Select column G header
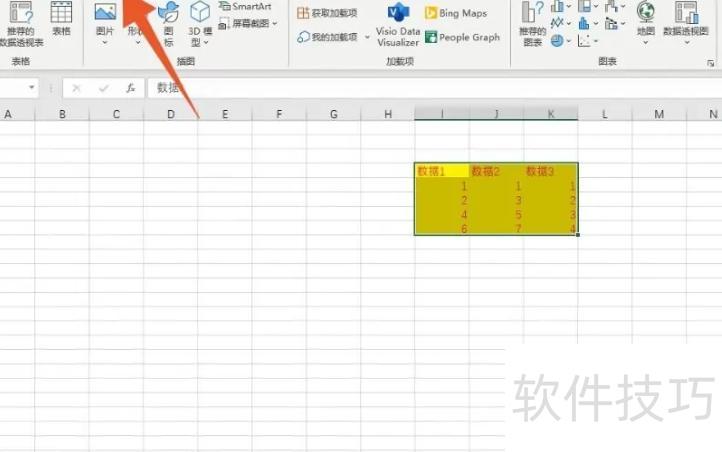722x452 pixels. pos(333,114)
